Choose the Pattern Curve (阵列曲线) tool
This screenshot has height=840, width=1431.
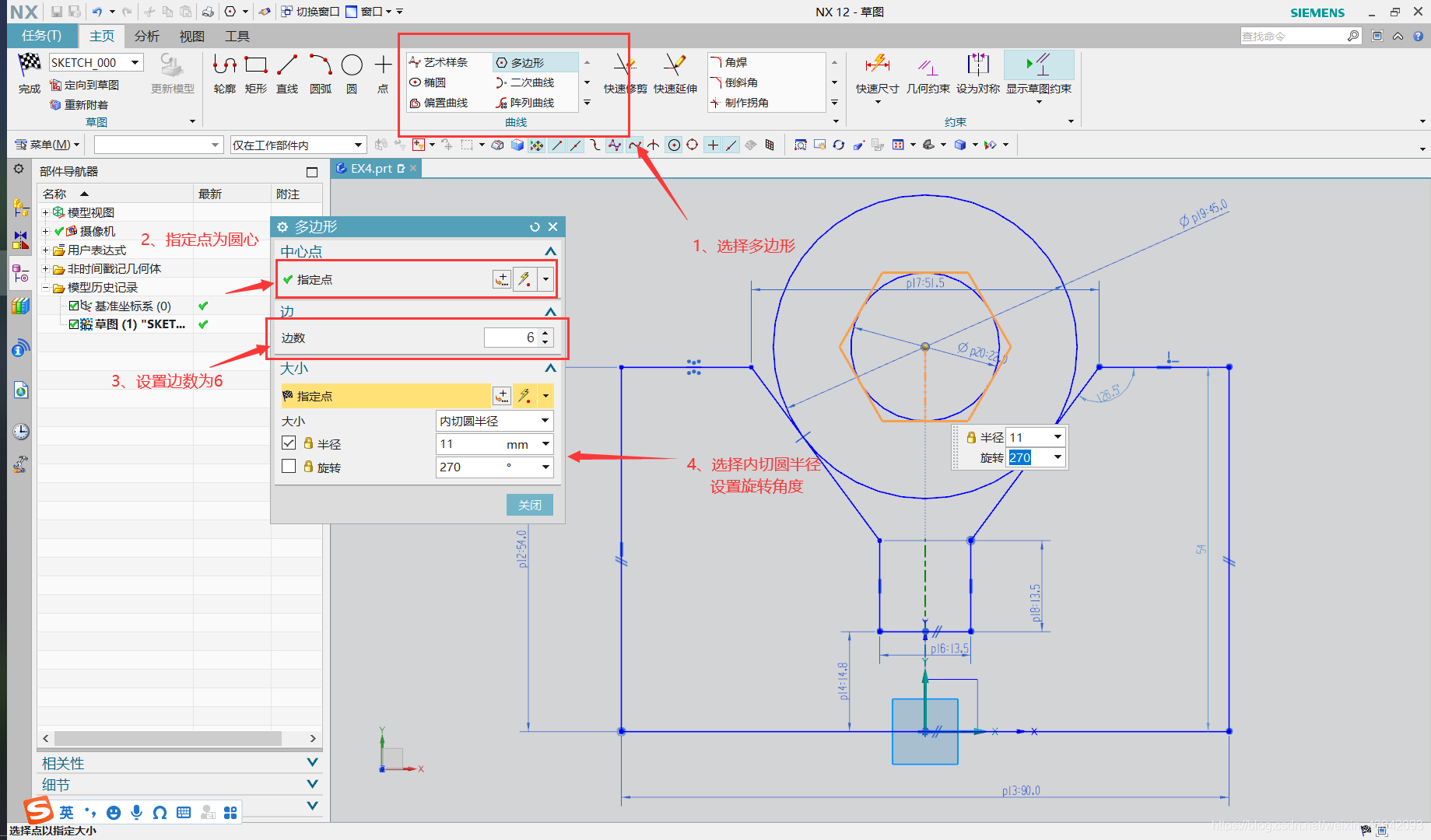(524, 103)
